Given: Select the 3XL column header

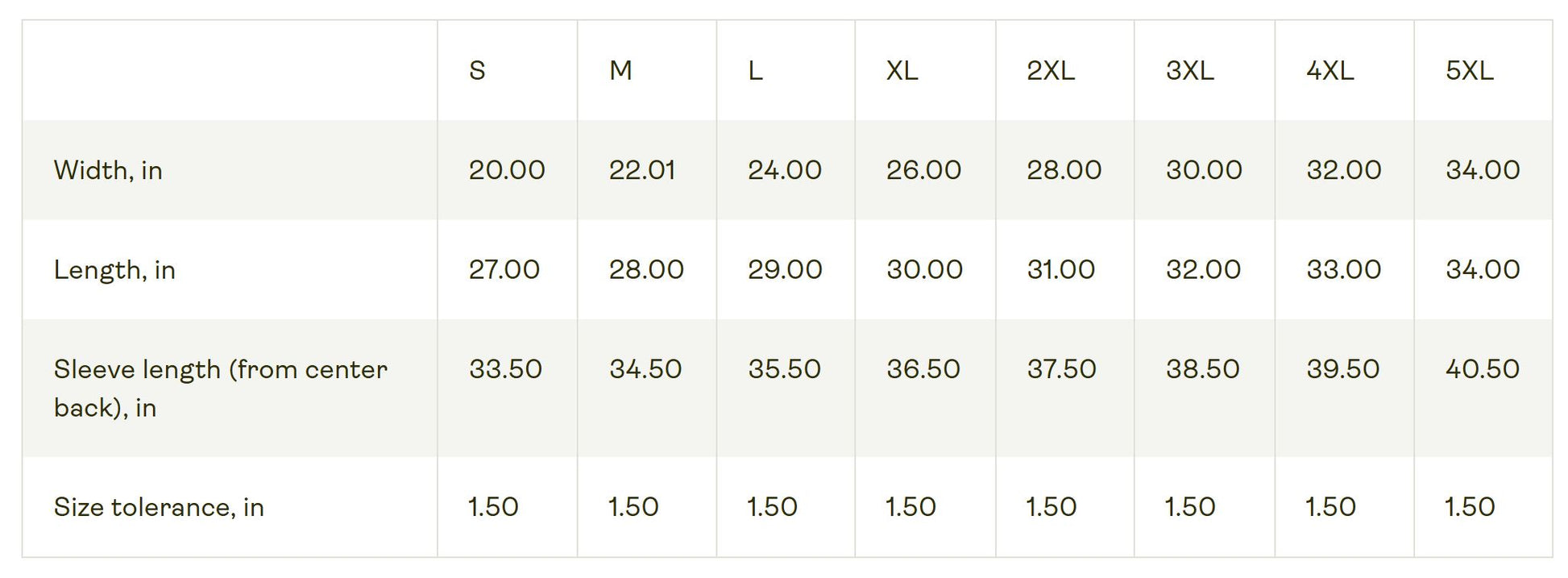Looking at the screenshot, I should click(x=1189, y=71).
